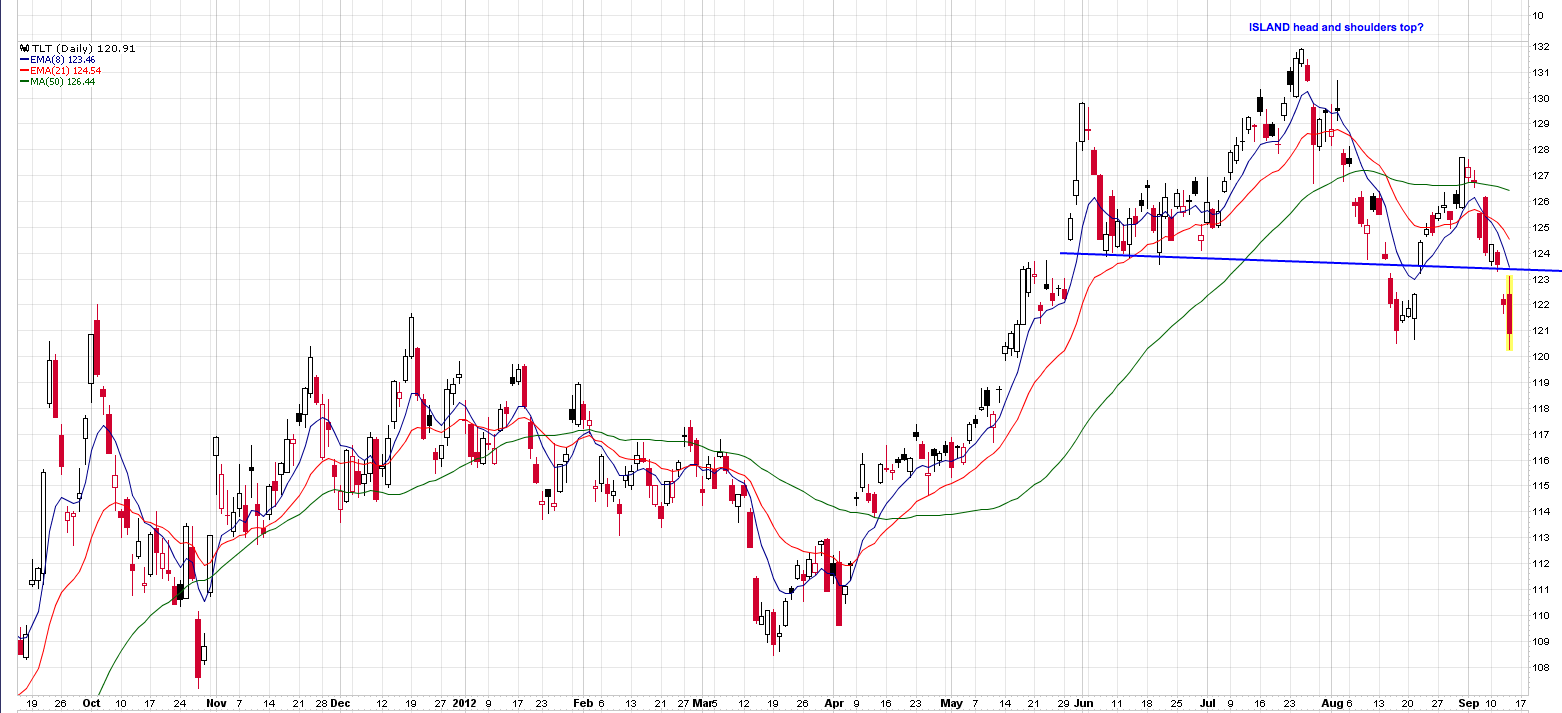Screen dimensions: 1562x713
Task: Click the 2012 label on the date axis
Action: click(465, 704)
